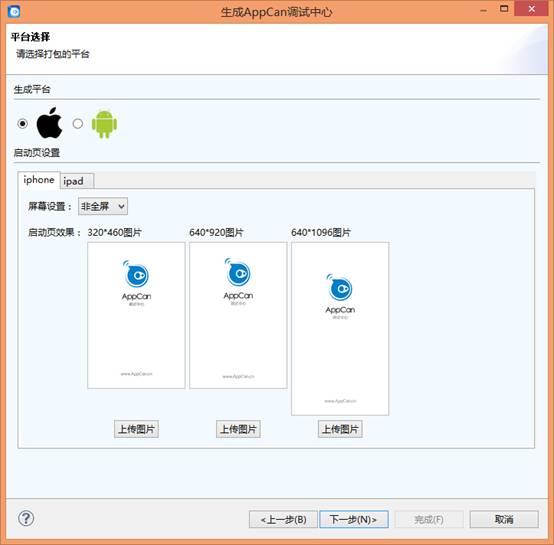
Task: Select the iOS platform radio button
Action: pos(23,124)
